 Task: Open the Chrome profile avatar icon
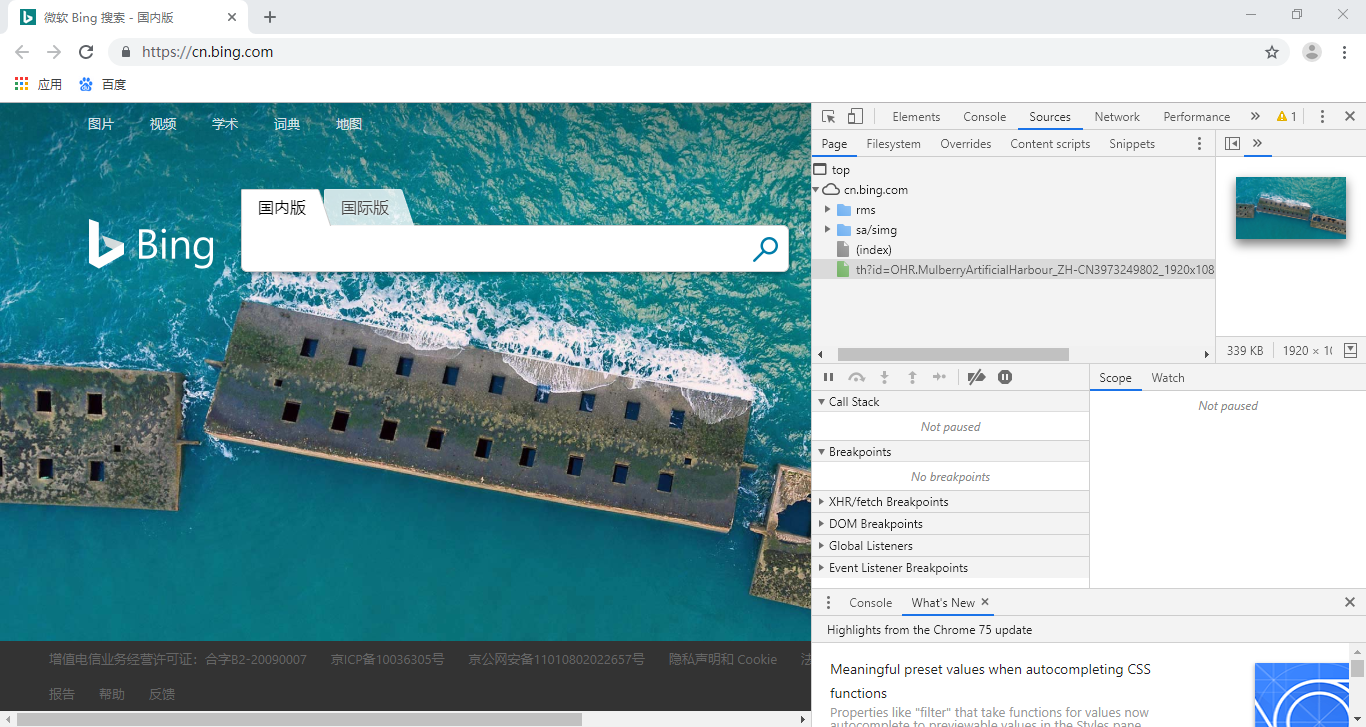[x=1312, y=52]
